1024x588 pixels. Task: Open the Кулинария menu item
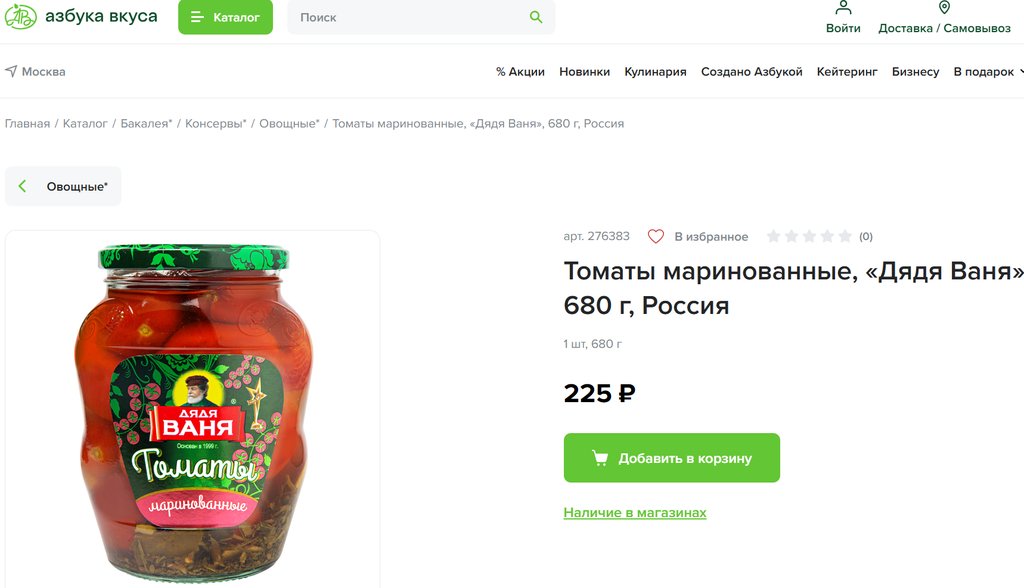[655, 72]
